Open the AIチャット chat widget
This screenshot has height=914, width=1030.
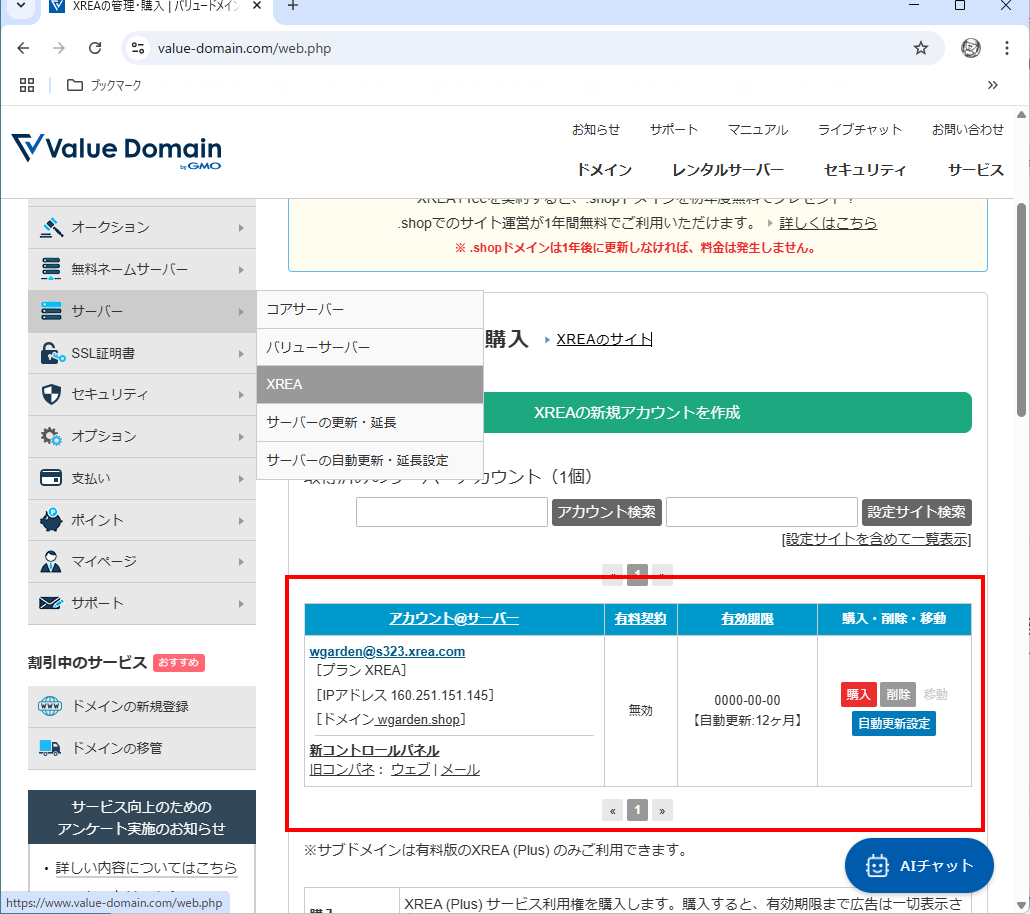pyautogui.click(x=919, y=866)
